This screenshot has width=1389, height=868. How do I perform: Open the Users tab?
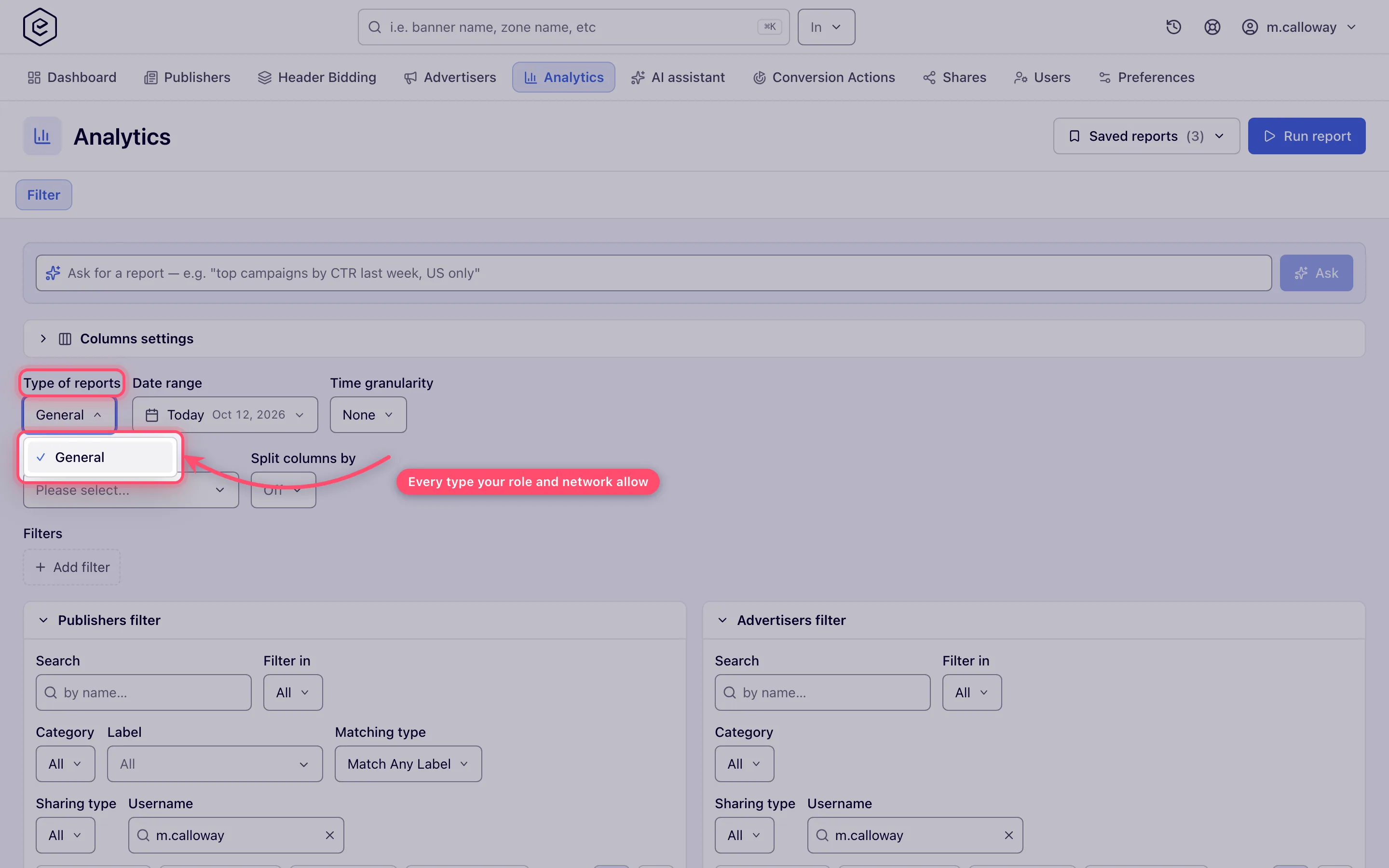(x=1042, y=78)
